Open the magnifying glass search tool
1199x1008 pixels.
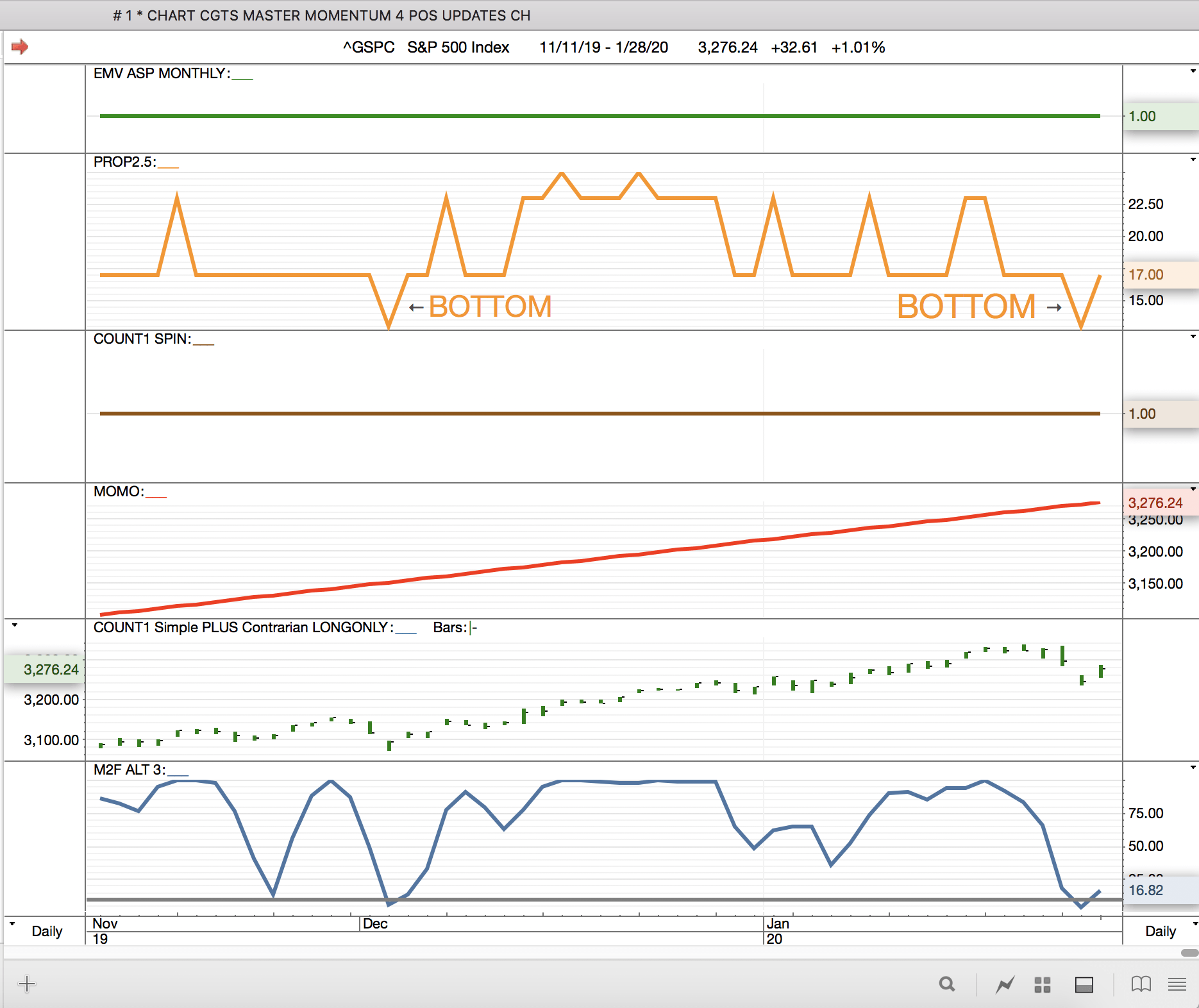[946, 984]
